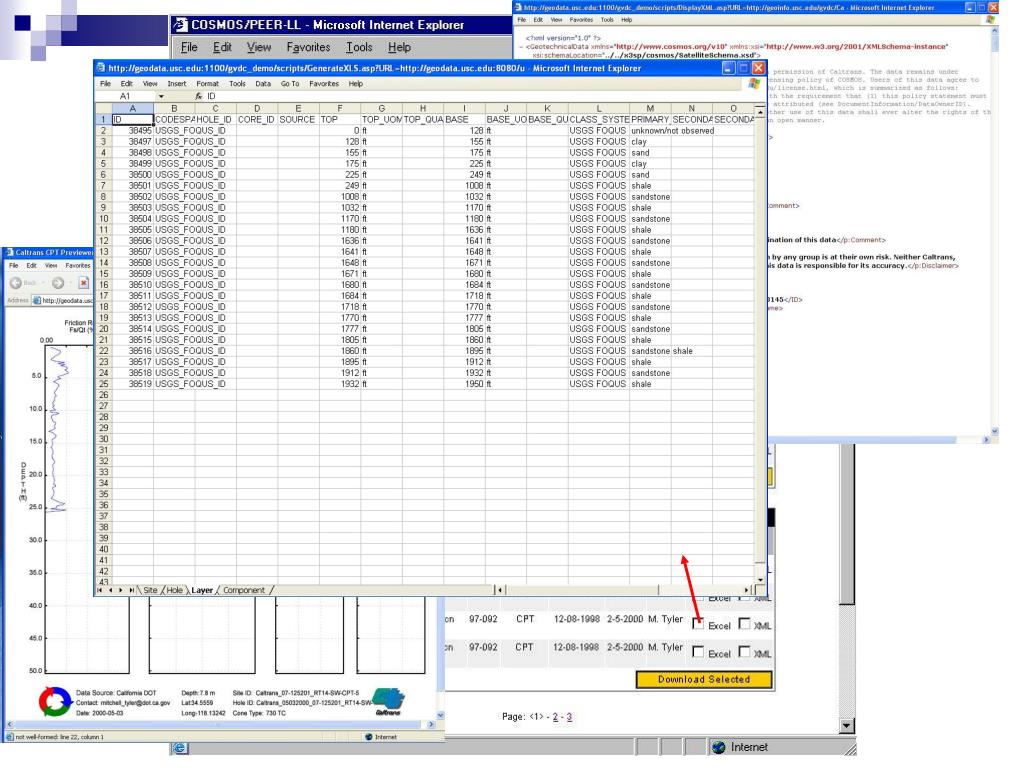
Task: Jump to first sheet tab with navigation arrow
Action: pos(100,590)
